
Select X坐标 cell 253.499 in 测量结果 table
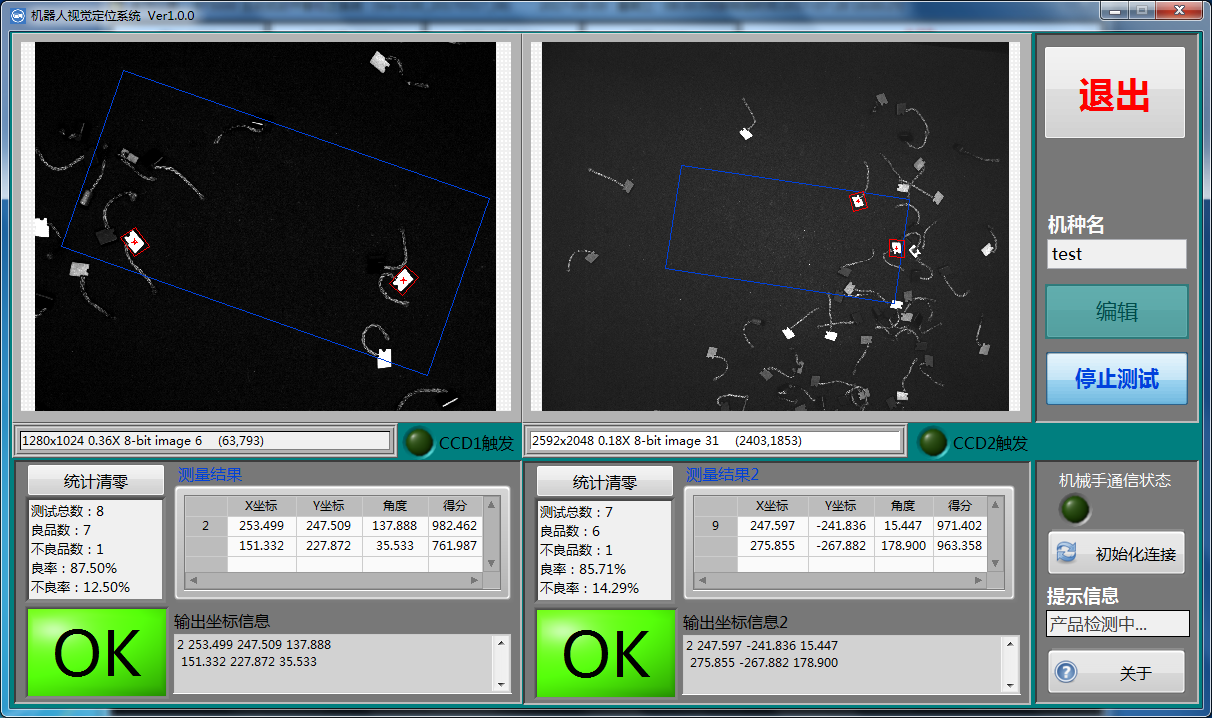click(262, 525)
